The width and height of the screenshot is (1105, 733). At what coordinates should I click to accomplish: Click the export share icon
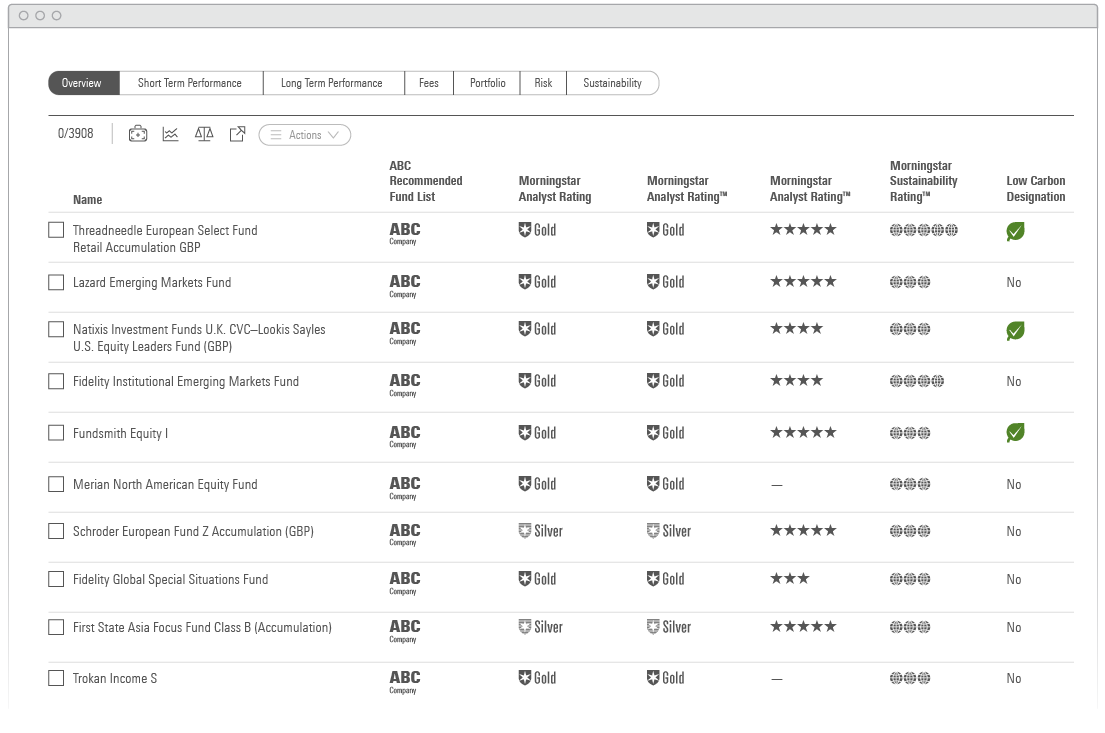237,134
